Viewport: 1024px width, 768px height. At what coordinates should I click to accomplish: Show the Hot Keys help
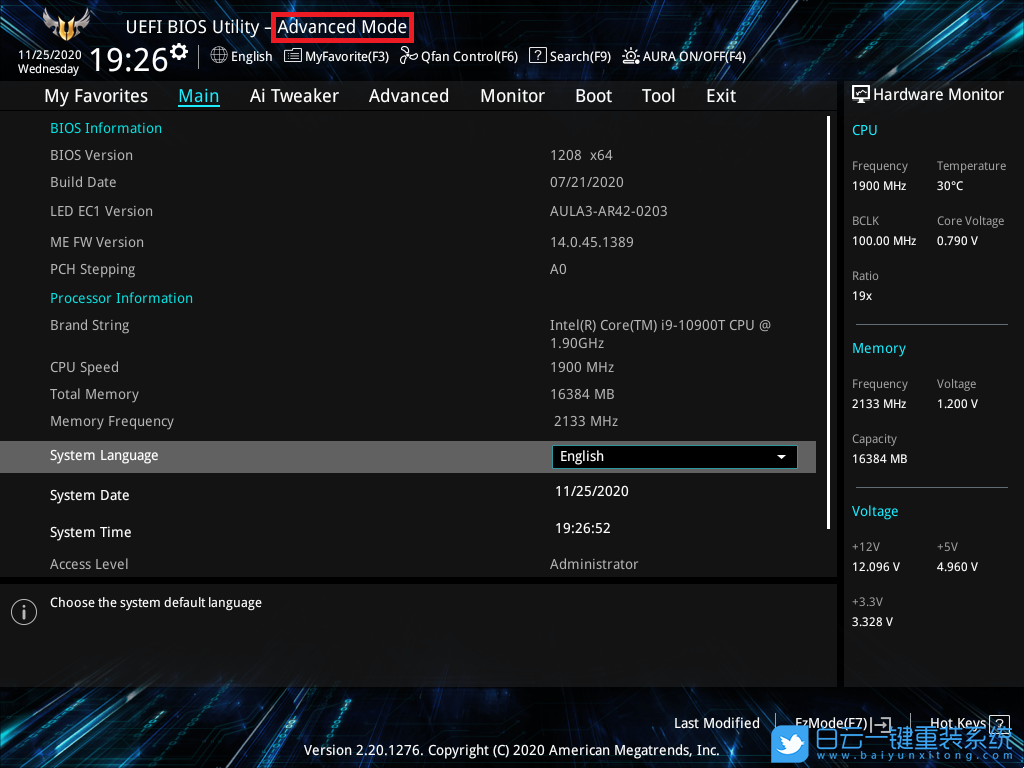click(x=967, y=723)
